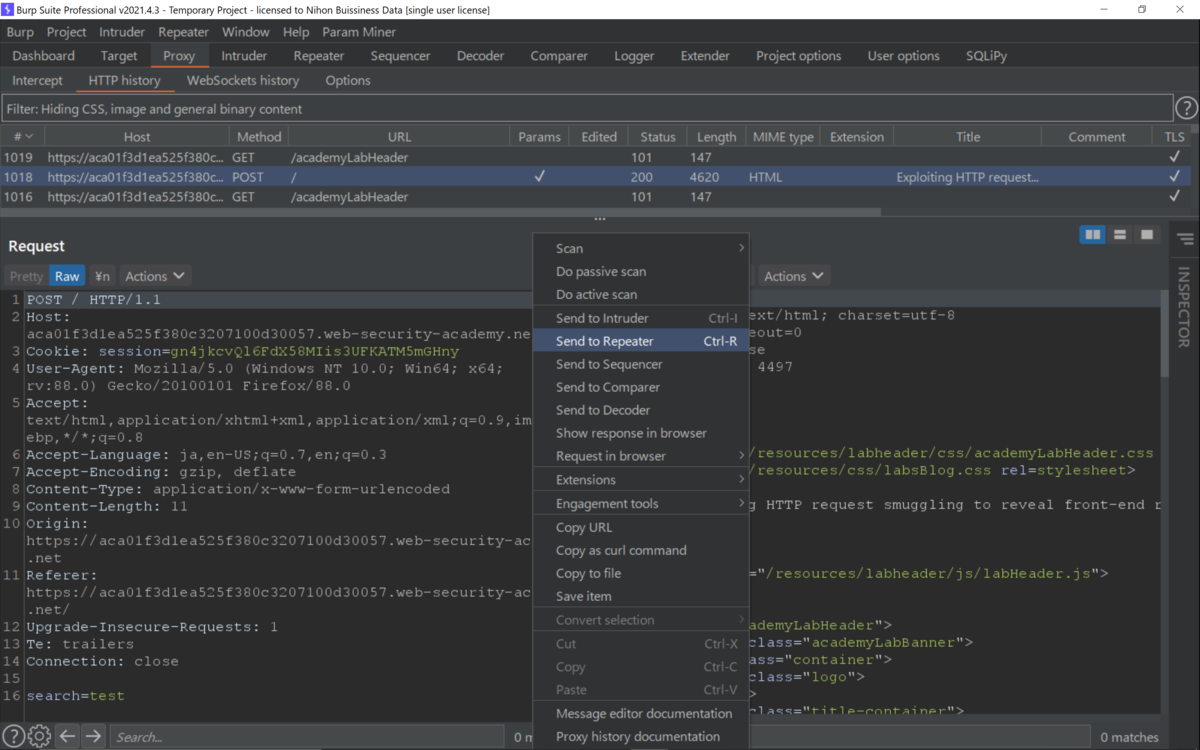
Task: Open the Project menu
Action: coord(66,32)
